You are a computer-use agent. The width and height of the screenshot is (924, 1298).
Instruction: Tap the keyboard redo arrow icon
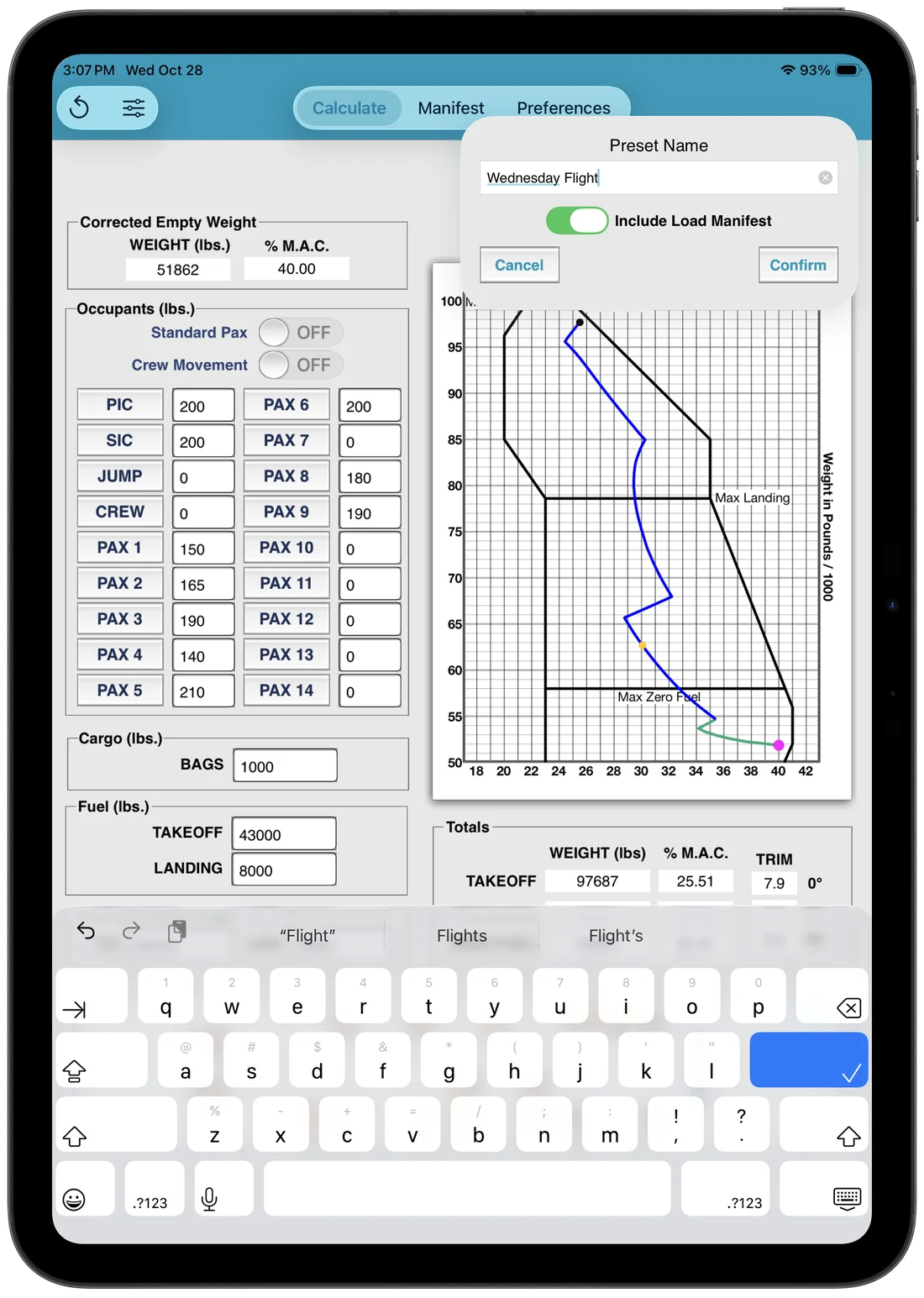[x=131, y=930]
